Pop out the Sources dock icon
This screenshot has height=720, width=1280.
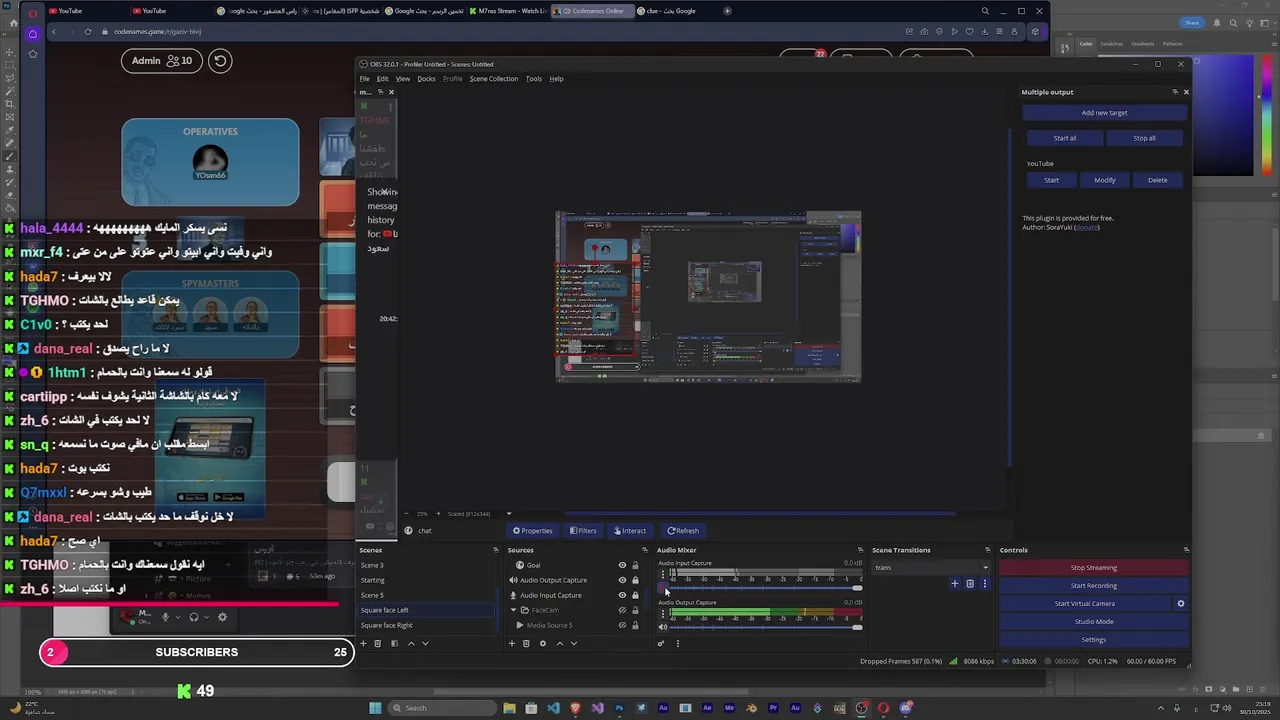pos(644,550)
